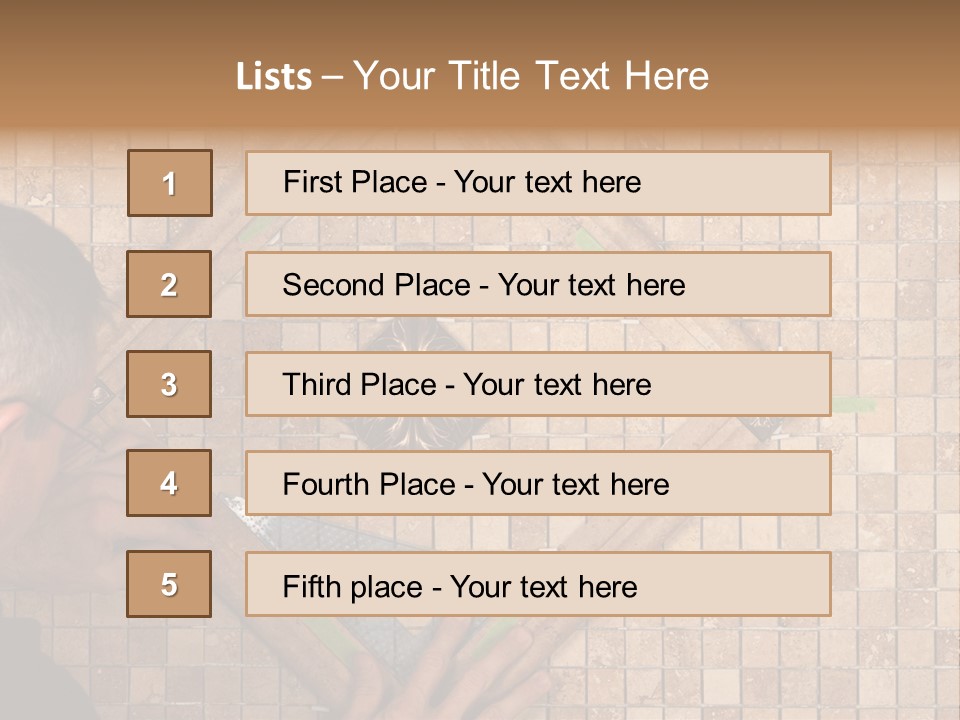Click the "First Place - Your text here" box

538,183
